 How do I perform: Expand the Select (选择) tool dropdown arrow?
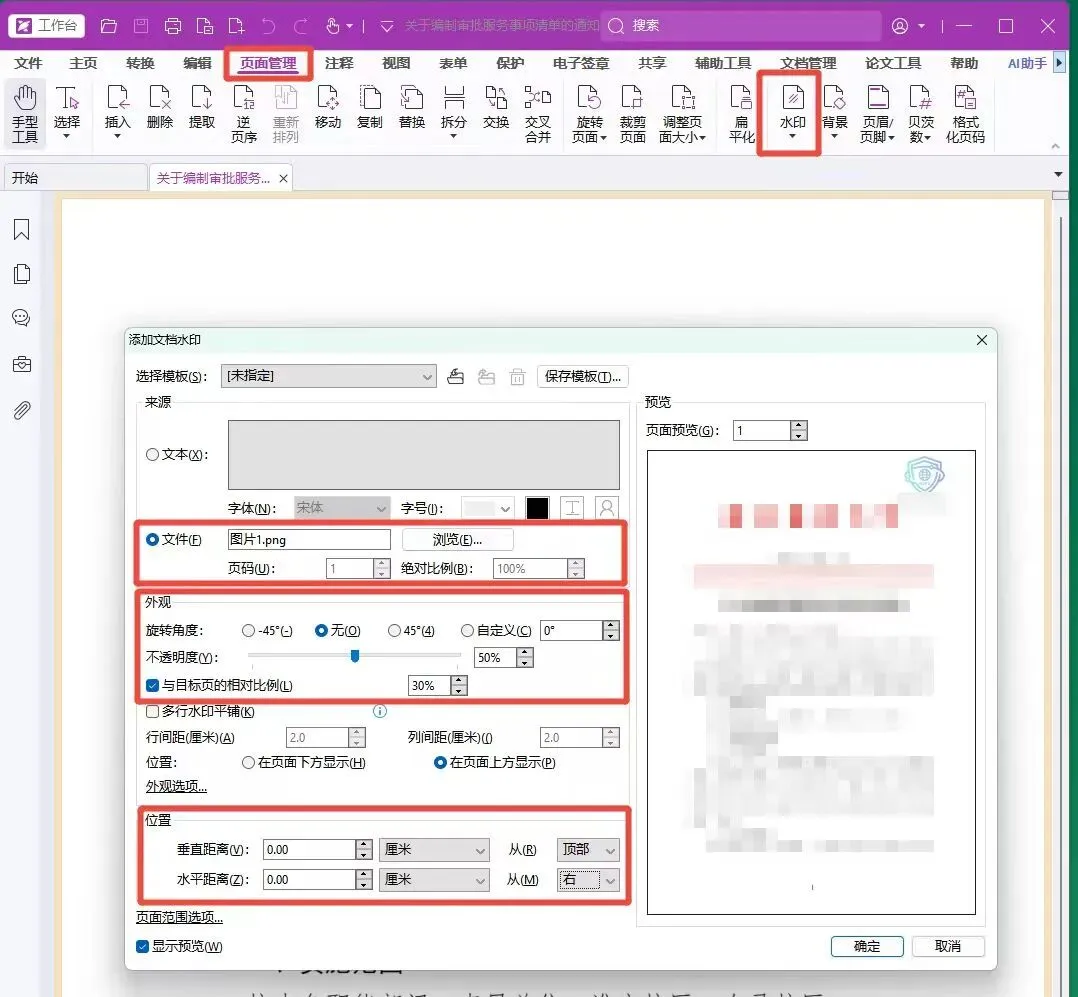click(x=67, y=136)
